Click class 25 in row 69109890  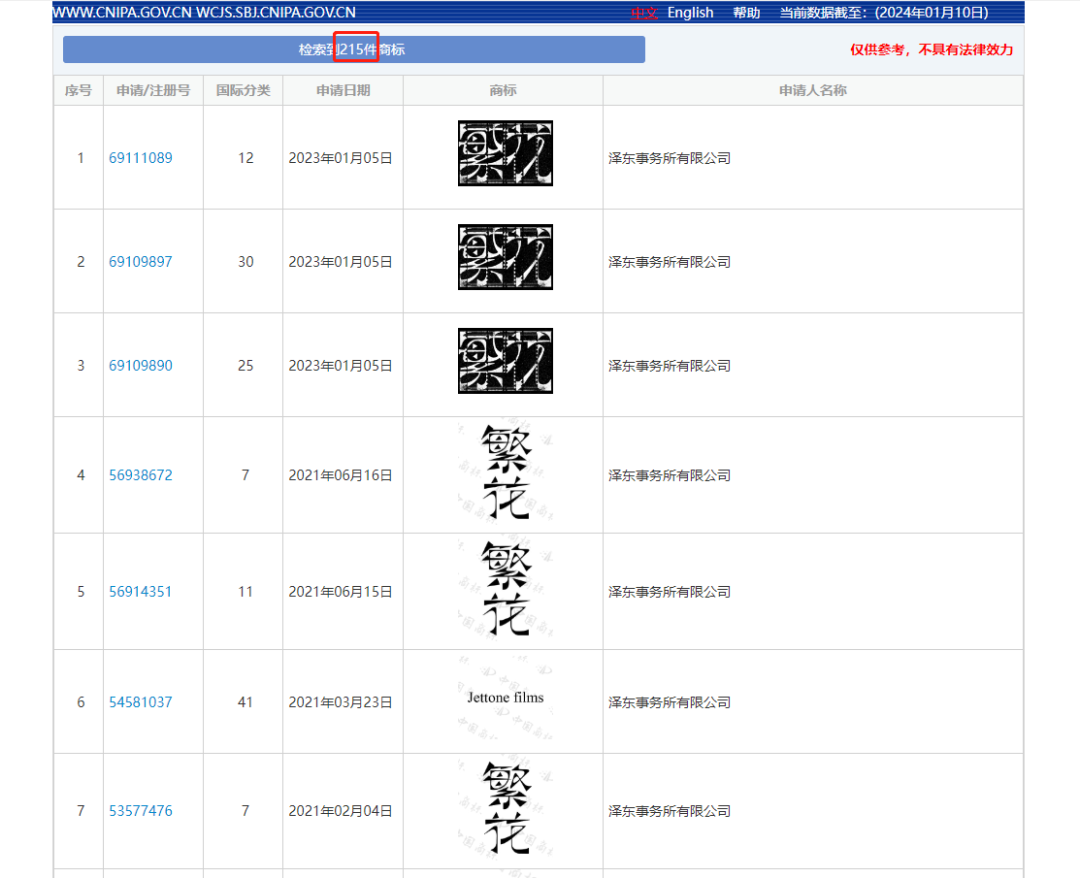tap(246, 366)
